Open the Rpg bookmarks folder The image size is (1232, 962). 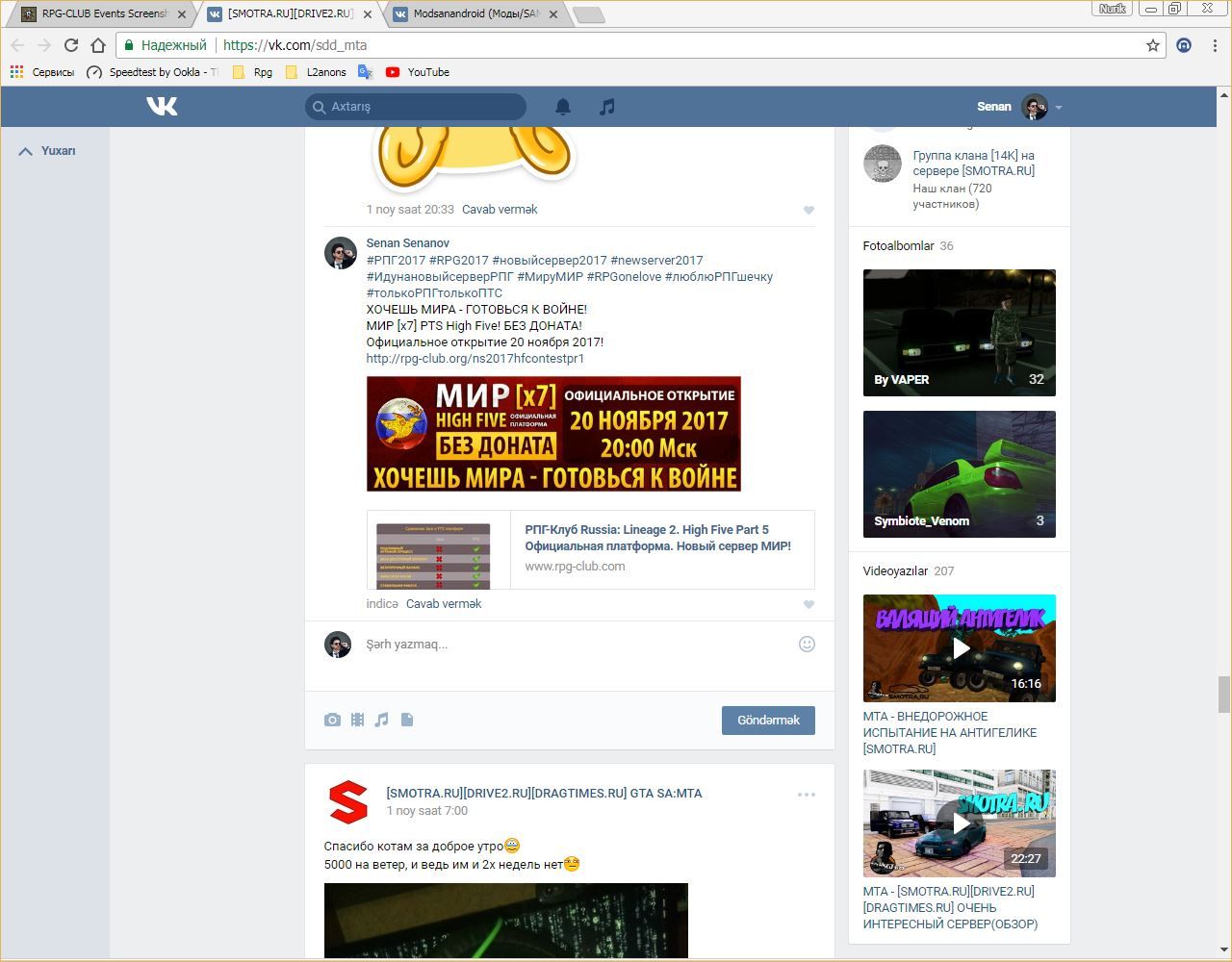tap(252, 72)
